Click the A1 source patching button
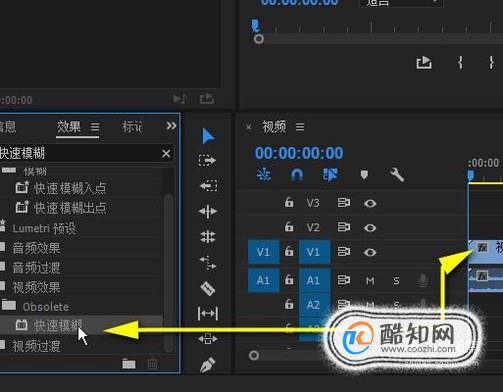Viewport: 503px width, 392px height. pyautogui.click(x=263, y=280)
